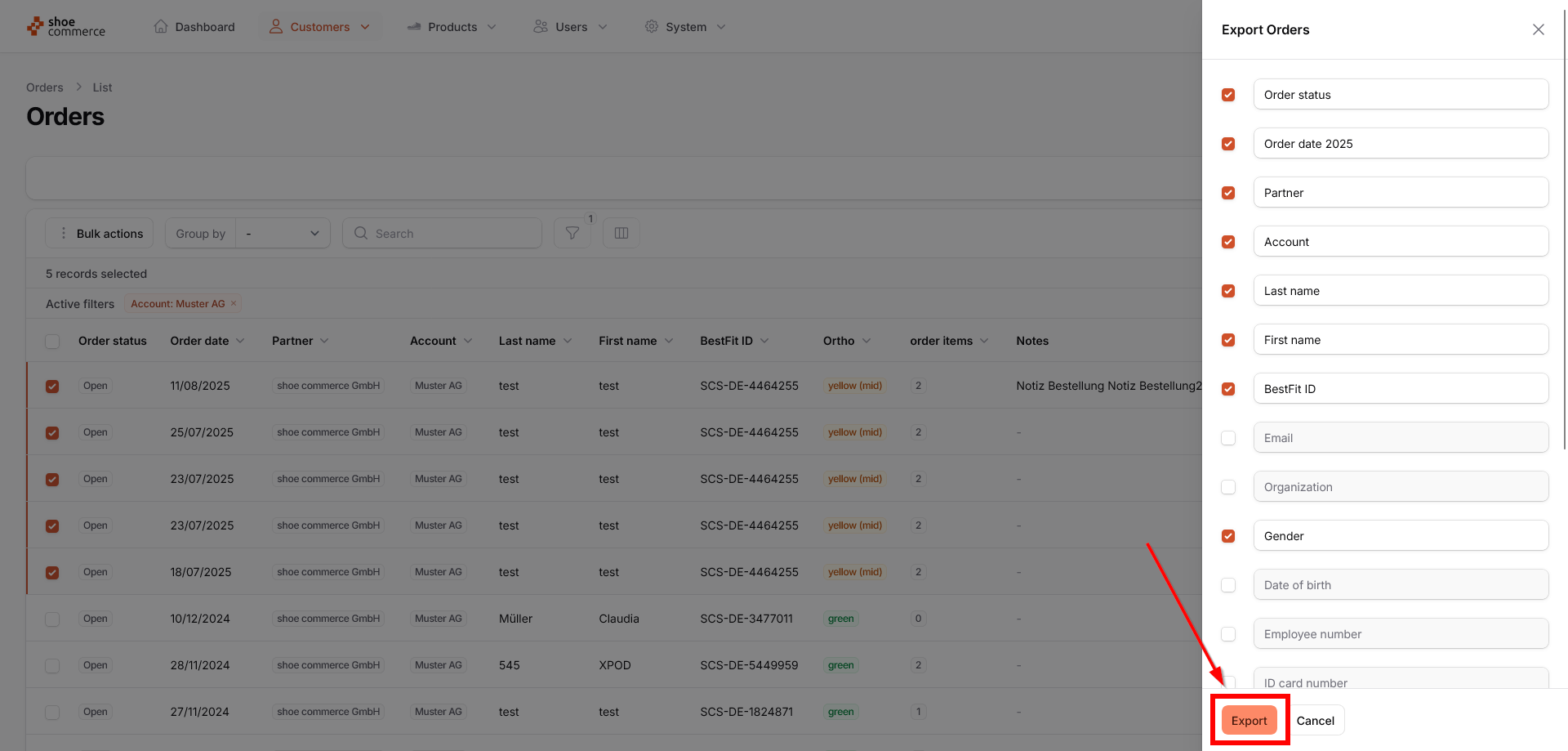The width and height of the screenshot is (1568, 751).
Task: Expand the Products menu dropdown
Action: (492, 27)
